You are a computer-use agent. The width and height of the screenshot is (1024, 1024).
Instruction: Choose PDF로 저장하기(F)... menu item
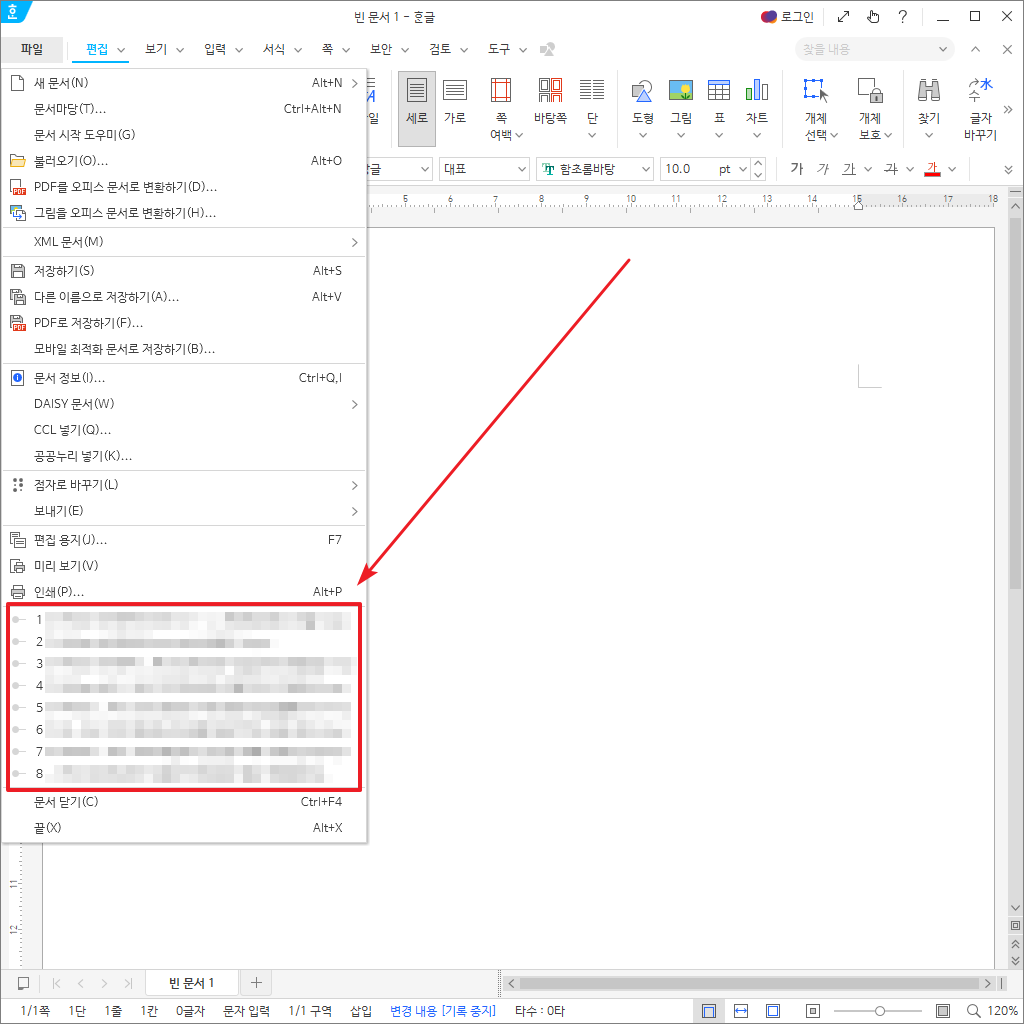coord(184,323)
